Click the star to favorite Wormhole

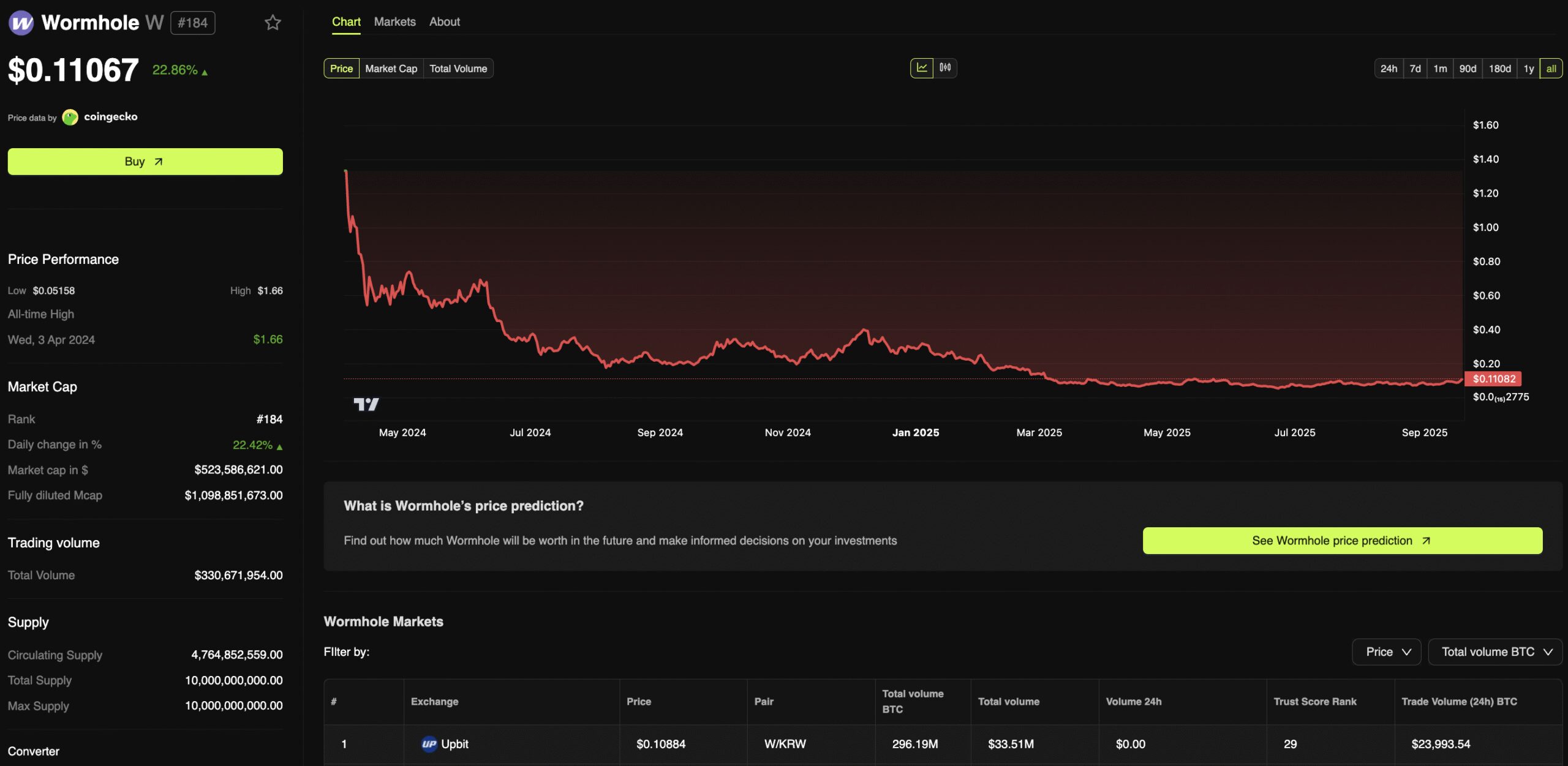click(272, 22)
